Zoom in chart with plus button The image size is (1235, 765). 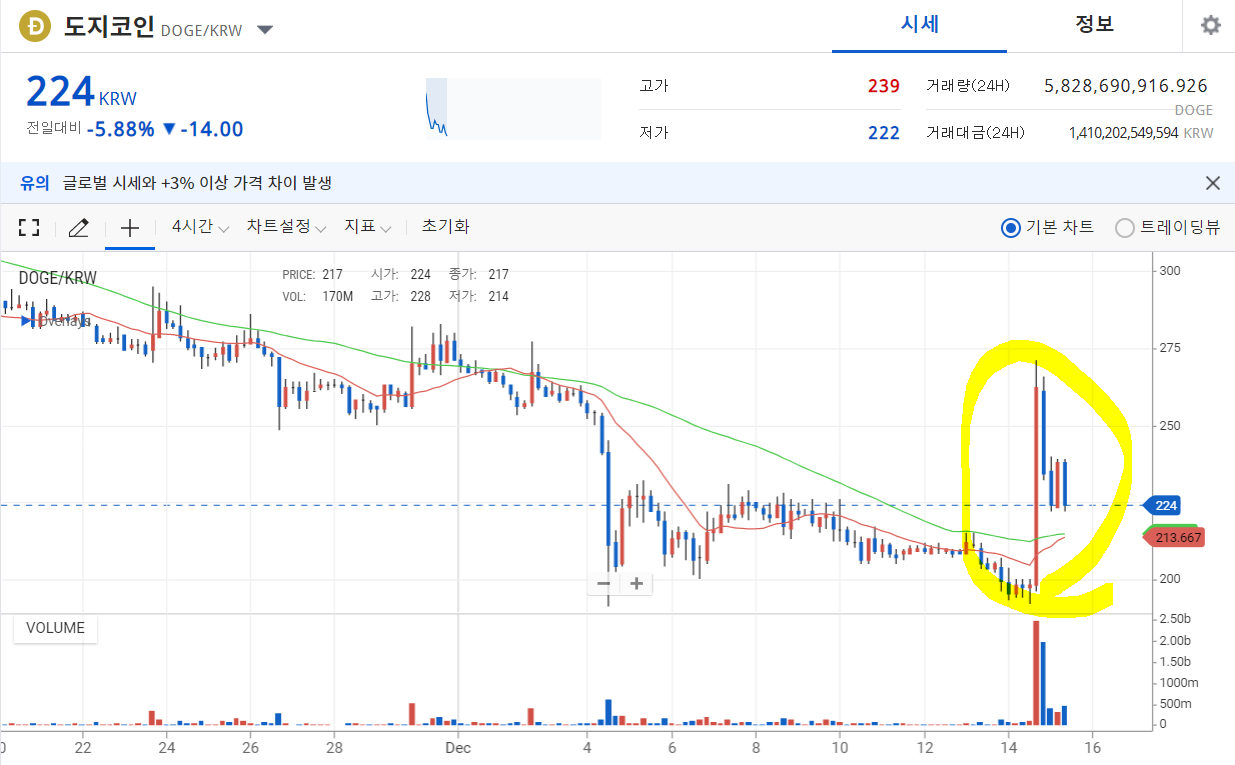(x=636, y=583)
